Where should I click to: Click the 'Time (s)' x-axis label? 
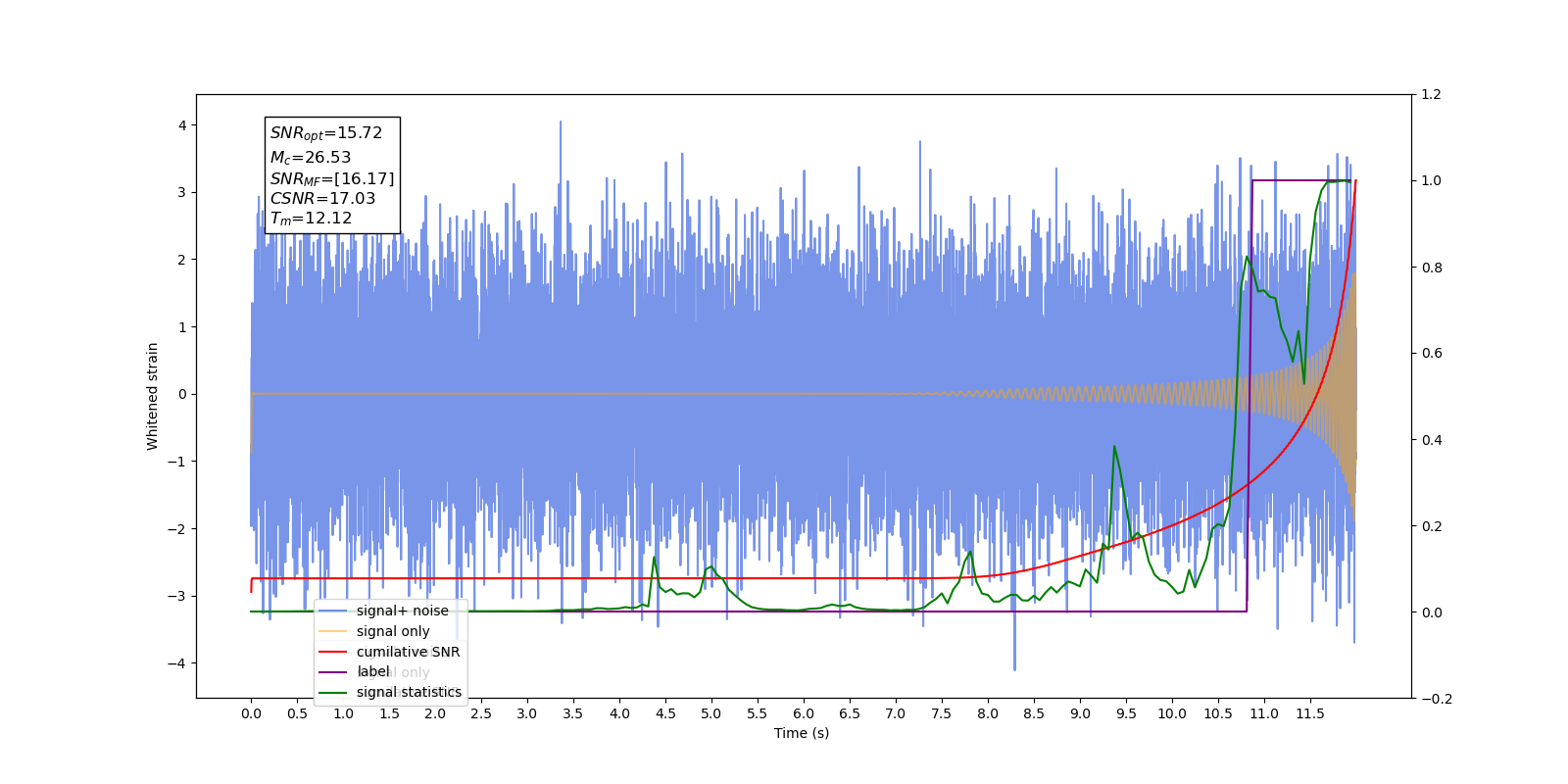pyautogui.click(x=802, y=733)
